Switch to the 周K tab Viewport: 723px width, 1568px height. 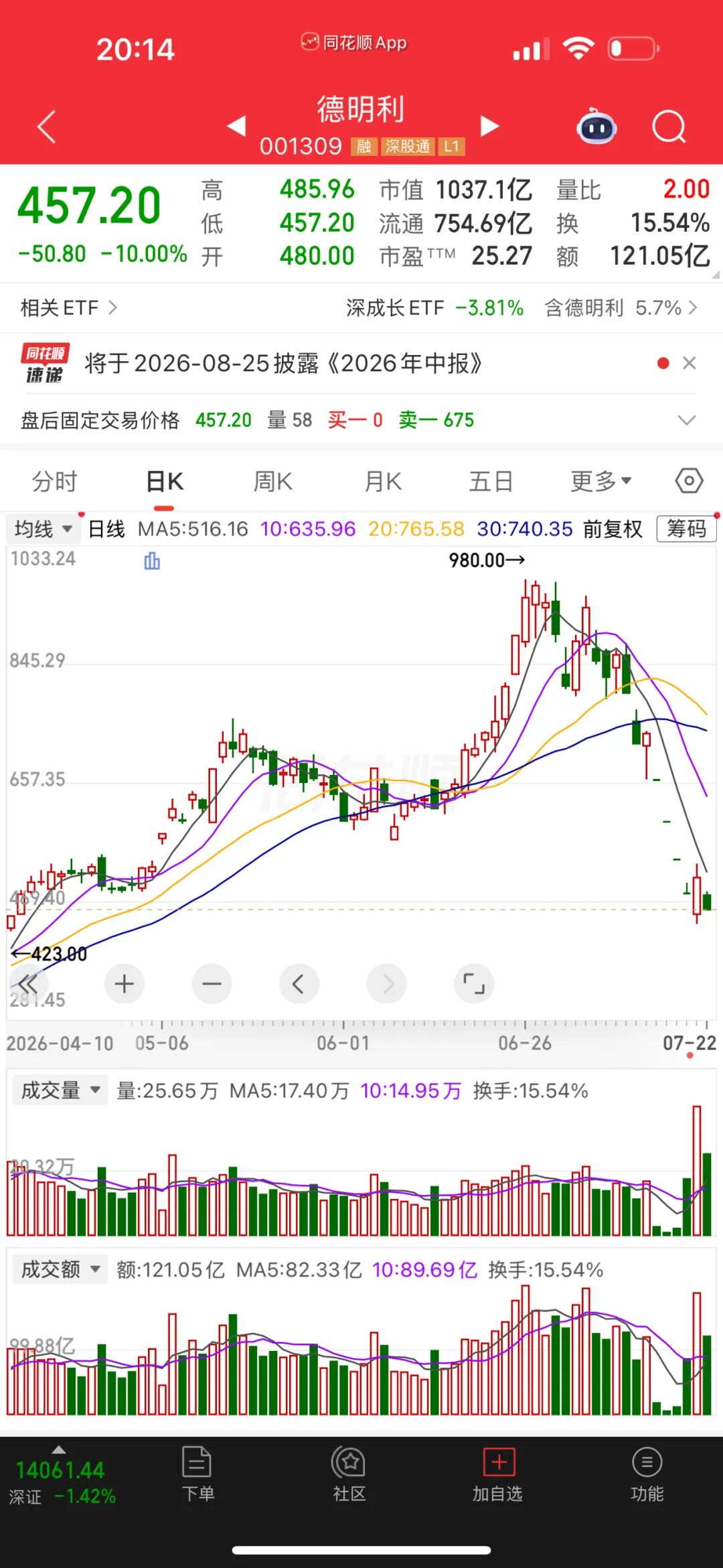pyautogui.click(x=273, y=482)
